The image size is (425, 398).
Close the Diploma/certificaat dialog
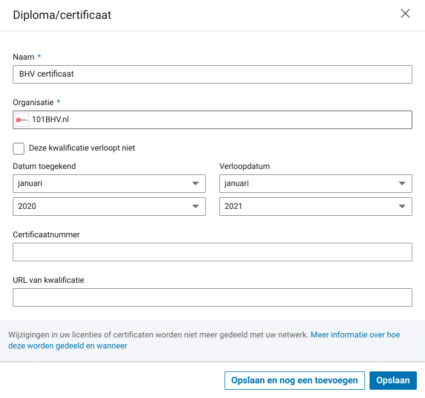pos(405,14)
